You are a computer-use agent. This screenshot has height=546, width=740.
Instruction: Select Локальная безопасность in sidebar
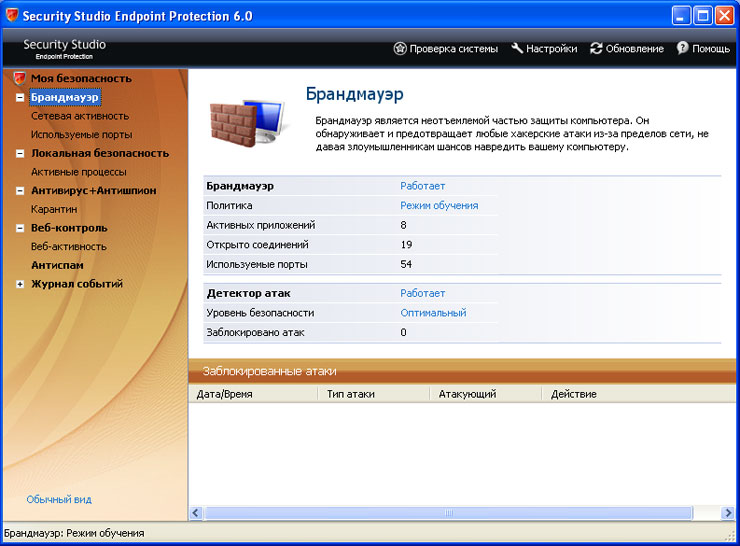tap(100, 153)
